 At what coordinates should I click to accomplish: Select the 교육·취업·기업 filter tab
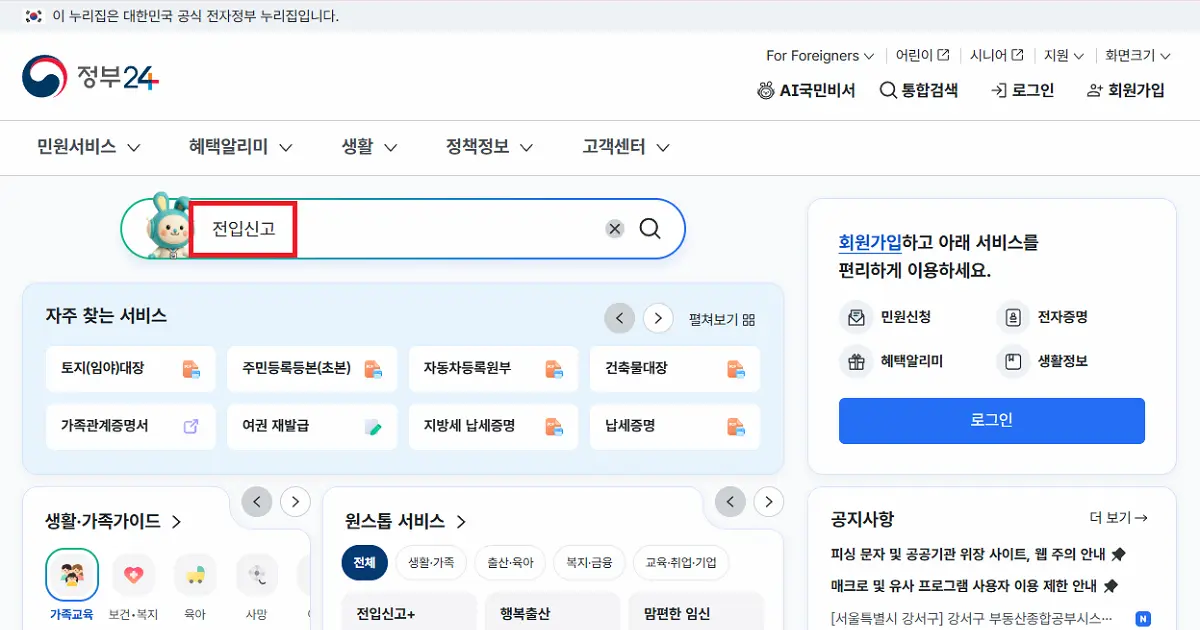[681, 563]
